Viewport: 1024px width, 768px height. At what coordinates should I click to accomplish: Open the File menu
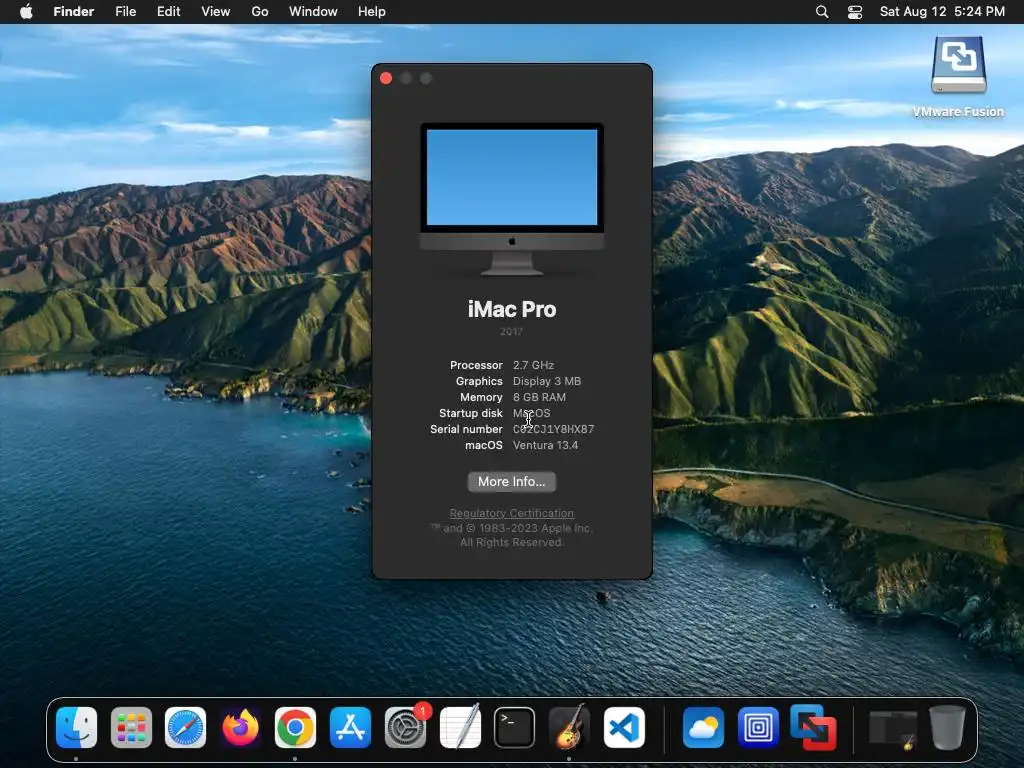[125, 12]
